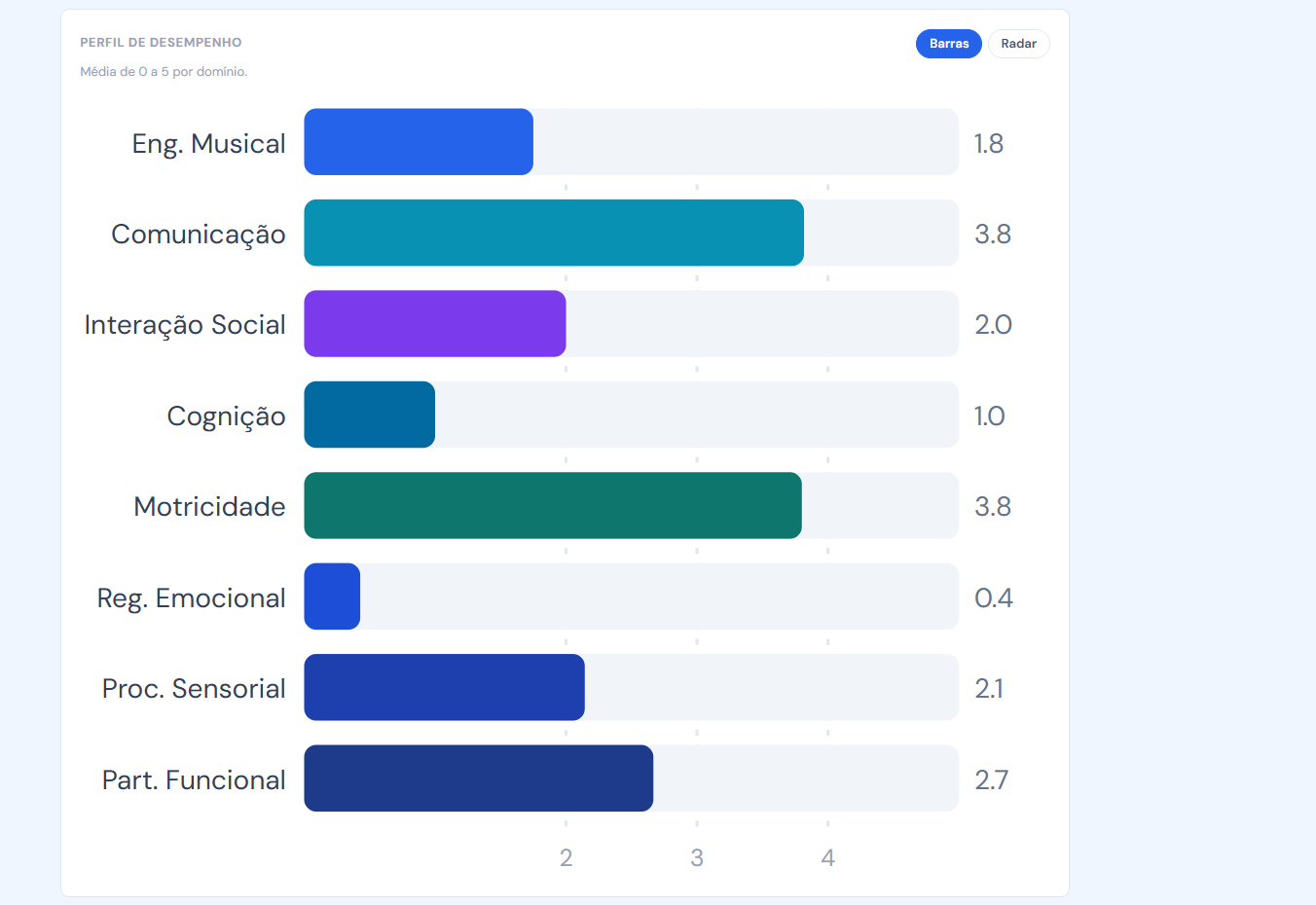
Task: Click the 0.4 score value
Action: (x=994, y=598)
